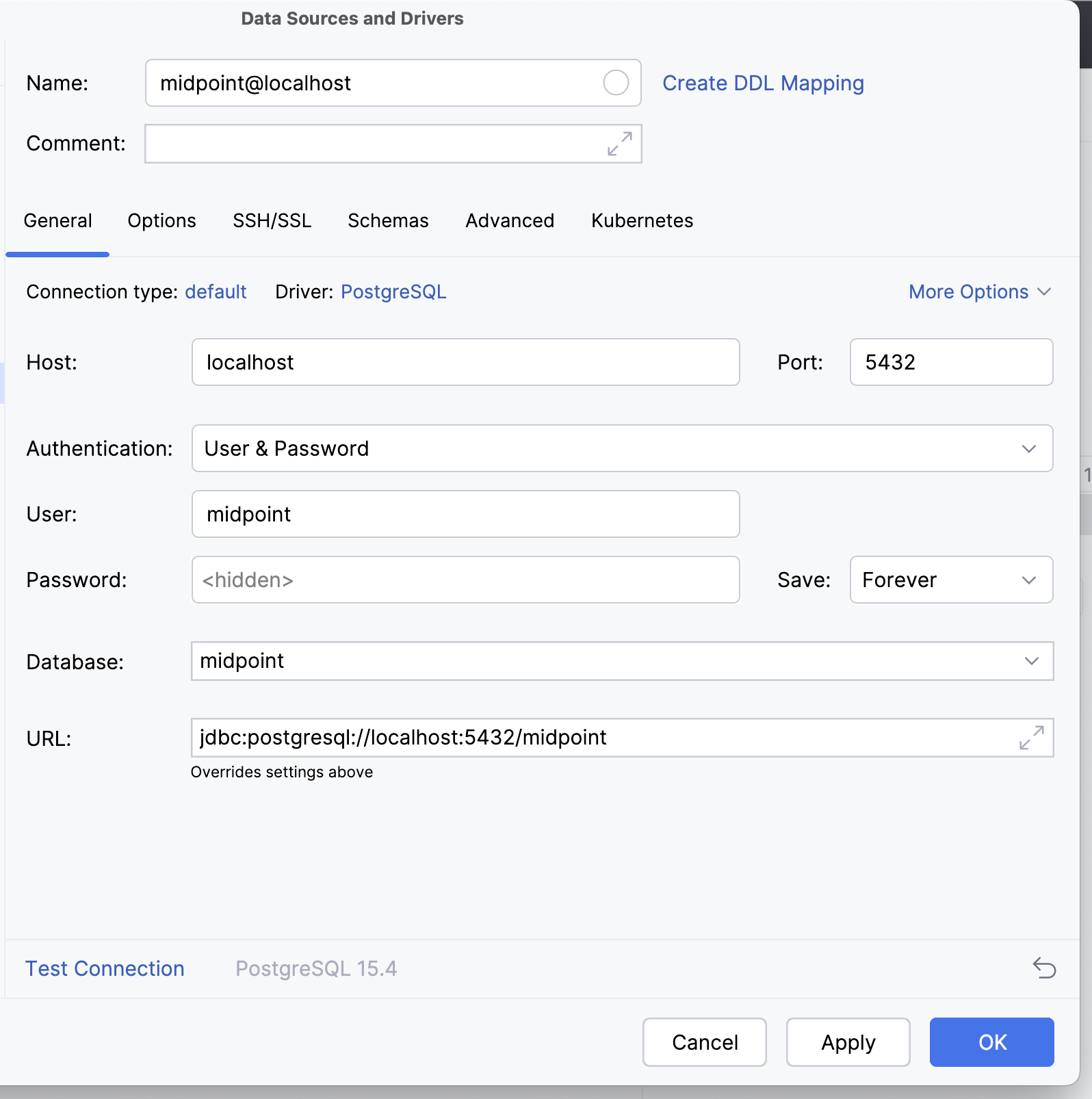Change the default connection type link
Image resolution: width=1092 pixels, height=1099 pixels.
[x=216, y=292]
